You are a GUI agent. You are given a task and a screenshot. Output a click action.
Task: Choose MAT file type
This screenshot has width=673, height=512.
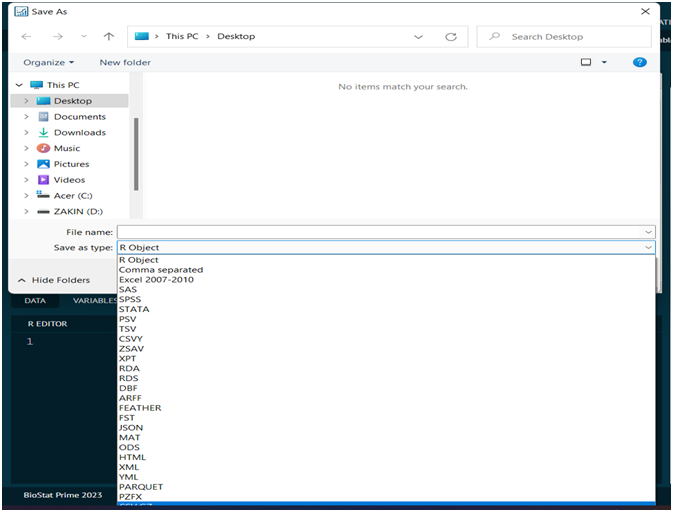pos(386,438)
